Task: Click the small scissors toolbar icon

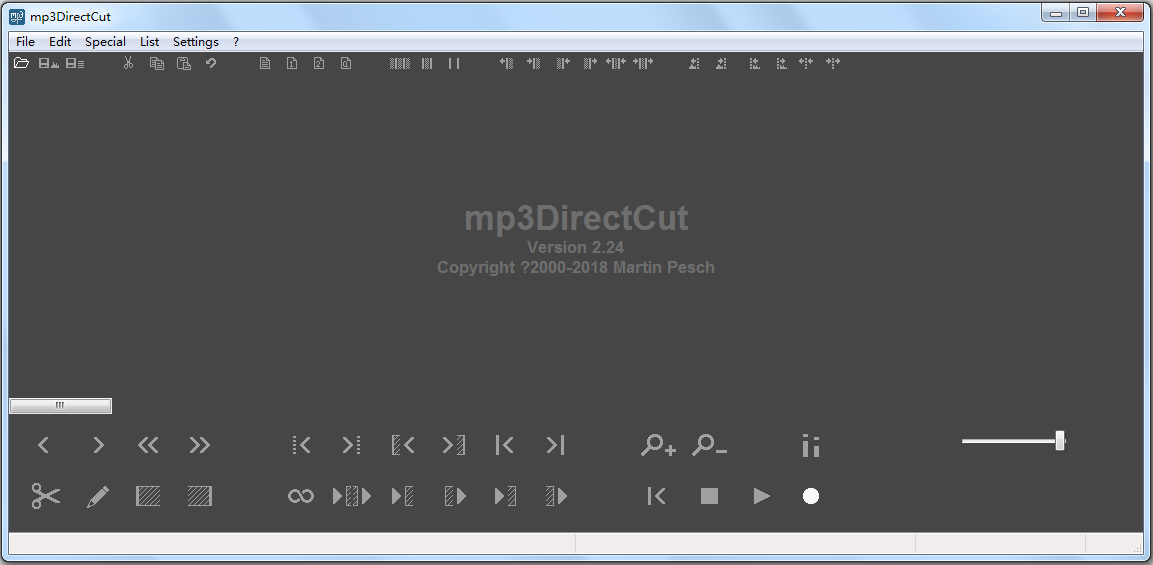Action: tap(128, 63)
